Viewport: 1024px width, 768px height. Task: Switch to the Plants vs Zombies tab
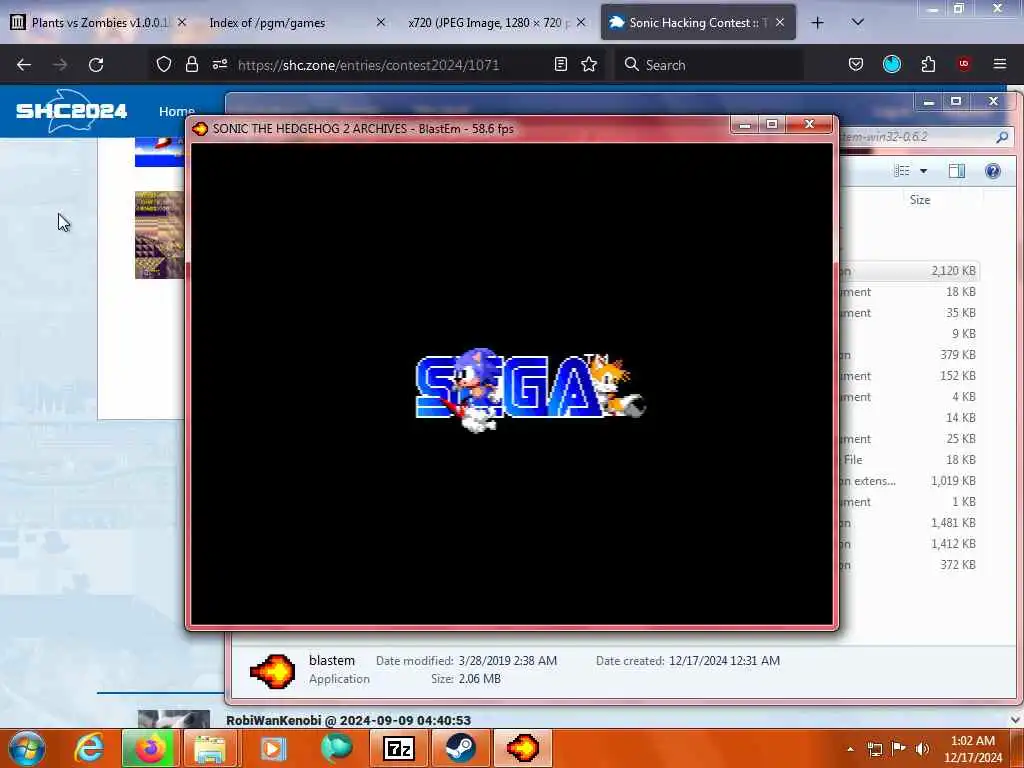pos(97,23)
